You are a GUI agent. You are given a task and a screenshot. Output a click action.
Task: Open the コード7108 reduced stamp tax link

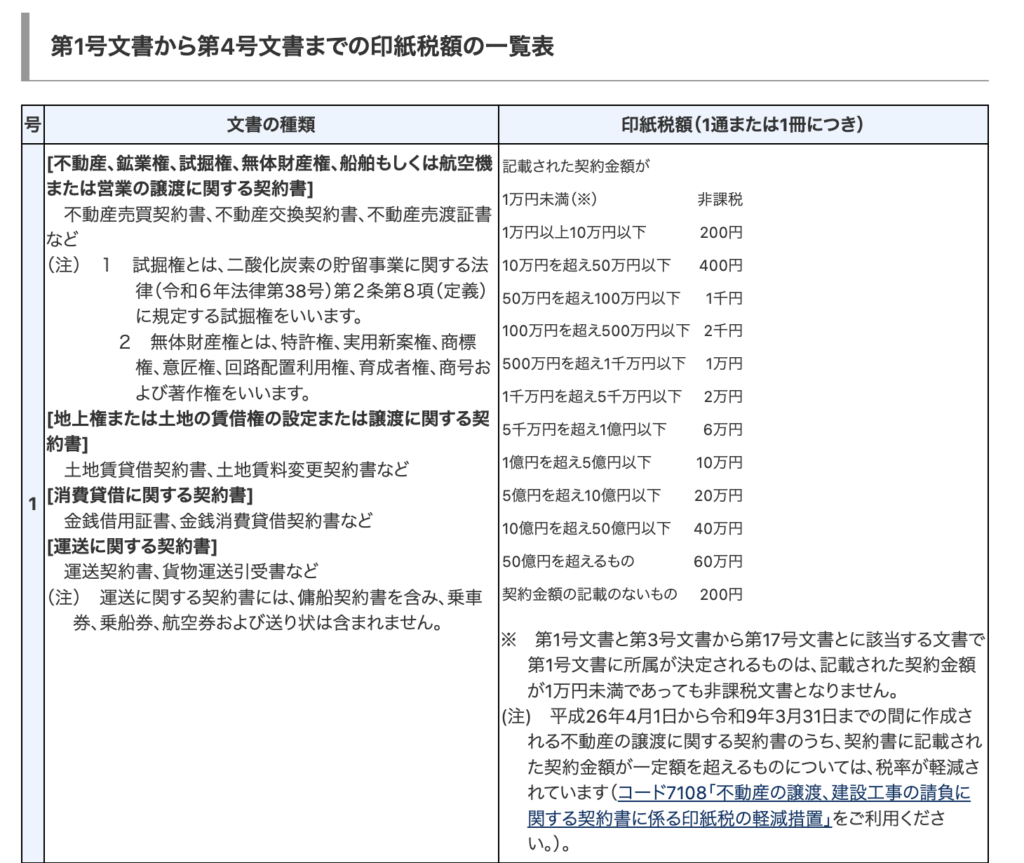794,794
